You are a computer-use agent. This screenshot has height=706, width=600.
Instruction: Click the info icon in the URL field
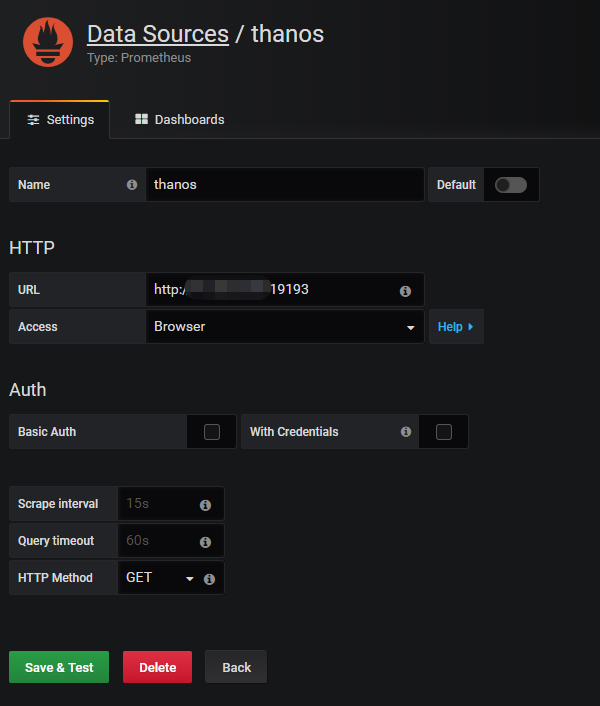(x=405, y=291)
